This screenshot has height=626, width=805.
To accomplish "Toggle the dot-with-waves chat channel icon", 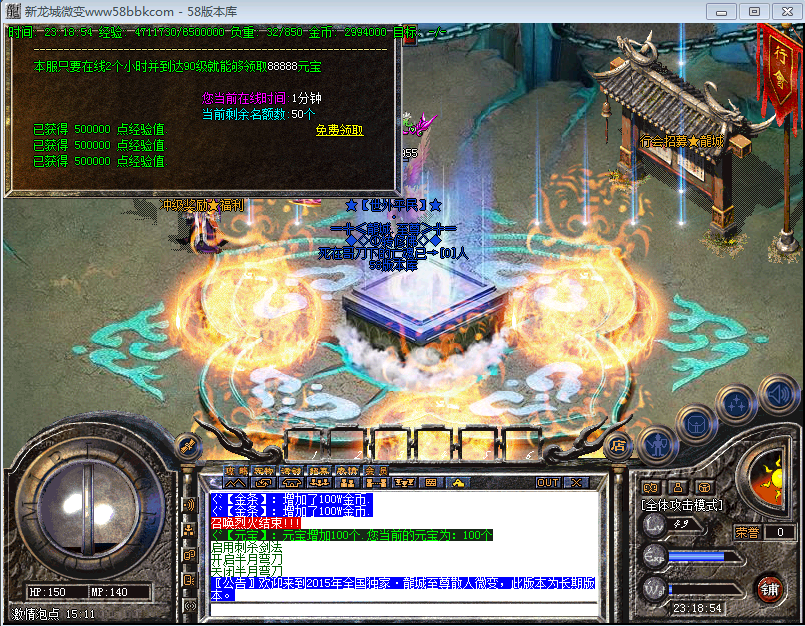I will 189,505.
